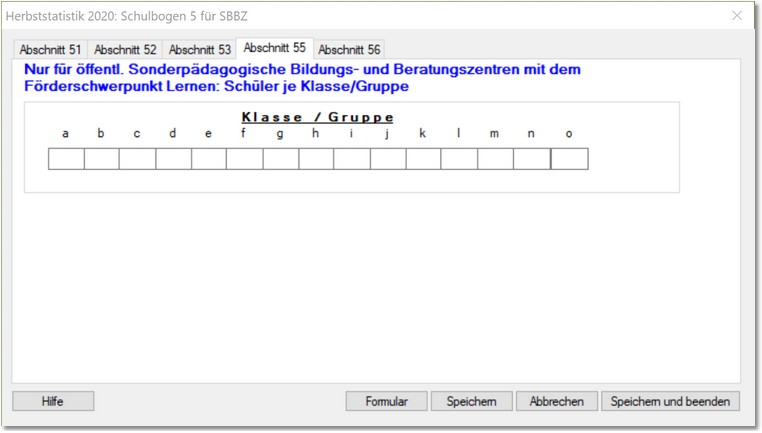Screen dimensions: 762x433
Task: Close the Herbststatistik dialog window
Action: (x=737, y=16)
